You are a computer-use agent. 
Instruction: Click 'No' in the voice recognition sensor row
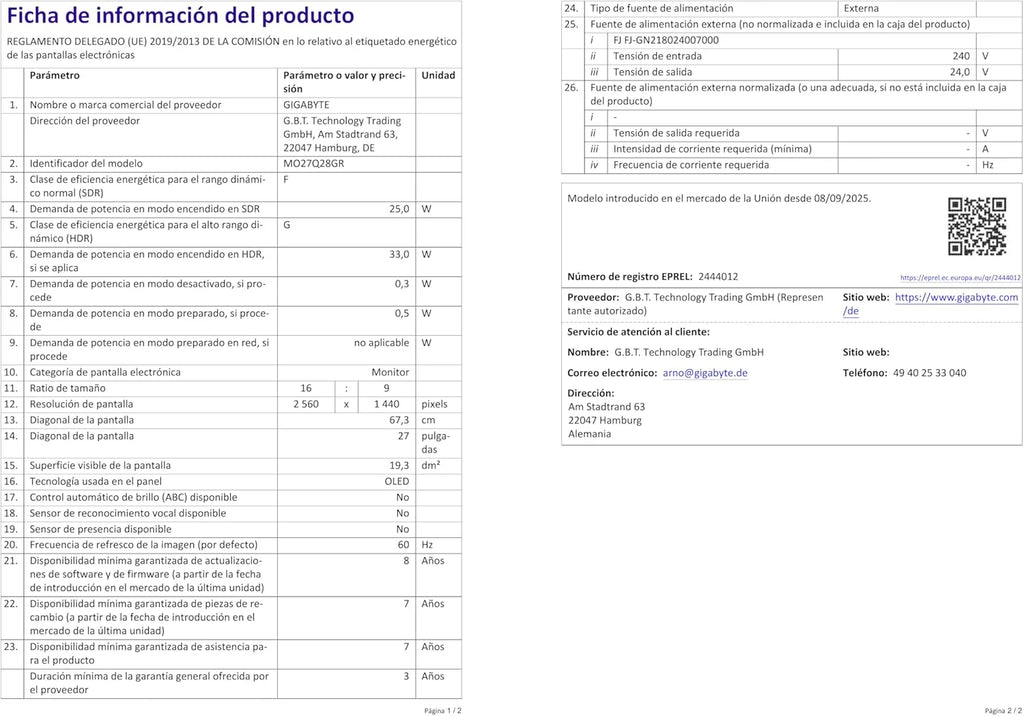pyautogui.click(x=402, y=513)
